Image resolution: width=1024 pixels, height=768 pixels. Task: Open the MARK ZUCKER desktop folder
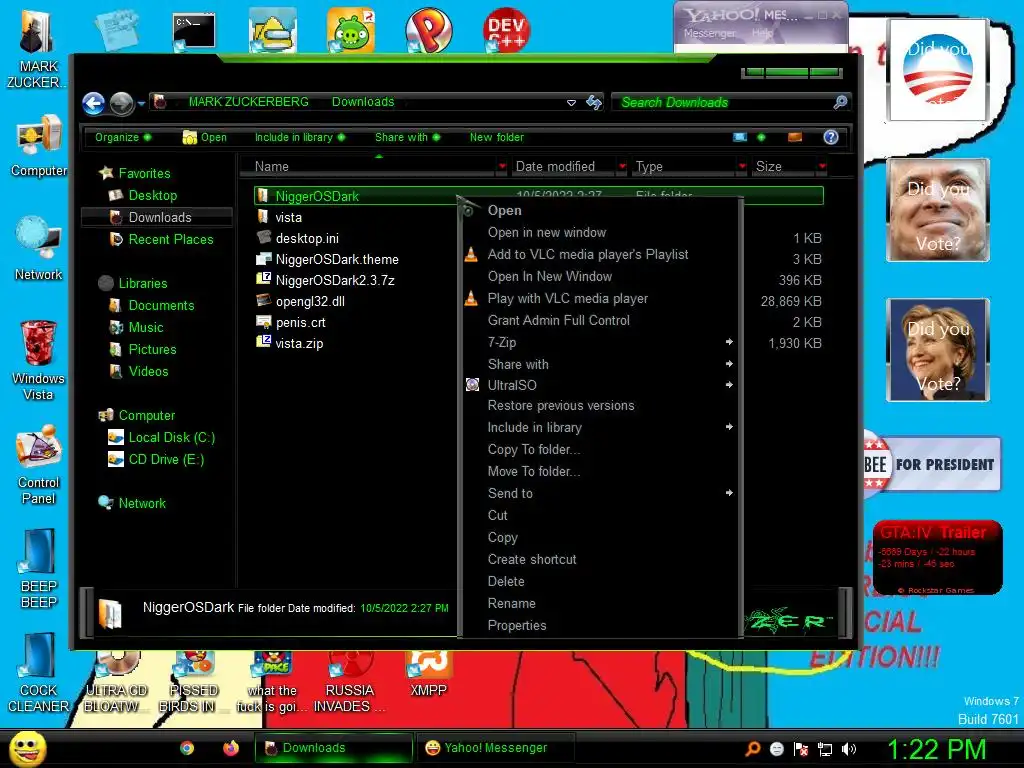(x=37, y=49)
